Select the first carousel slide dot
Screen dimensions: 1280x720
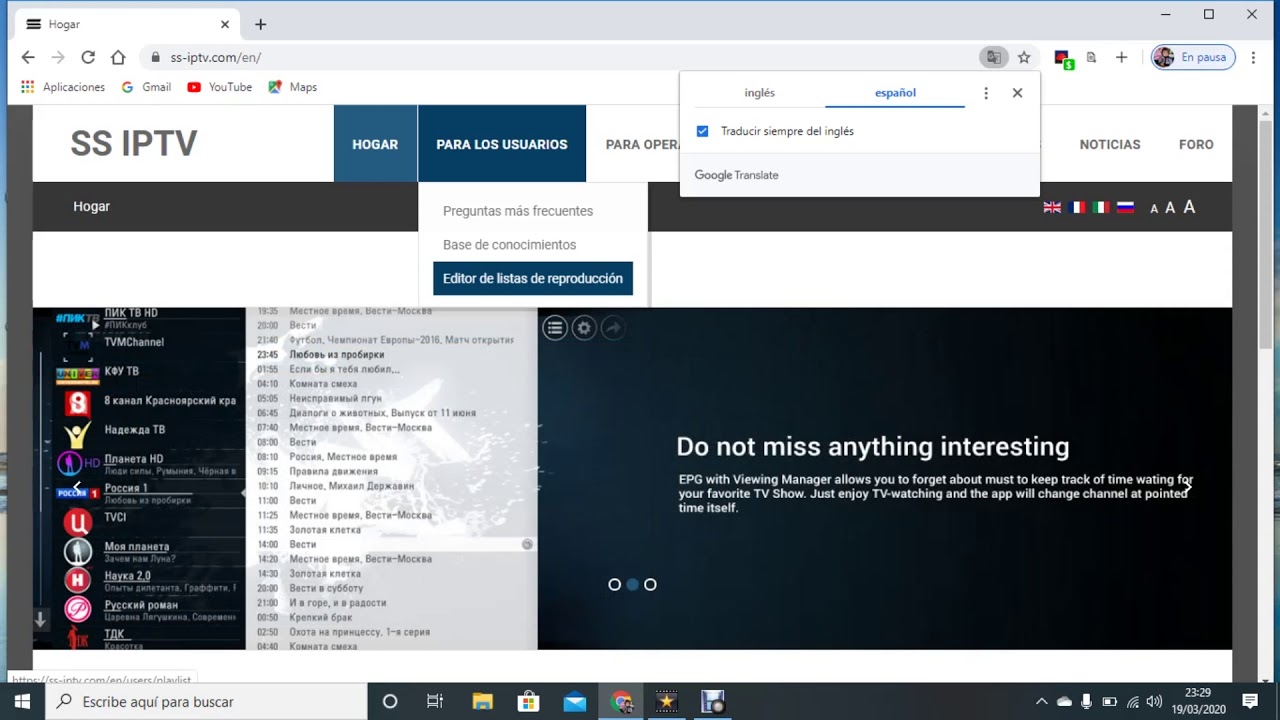coord(614,584)
